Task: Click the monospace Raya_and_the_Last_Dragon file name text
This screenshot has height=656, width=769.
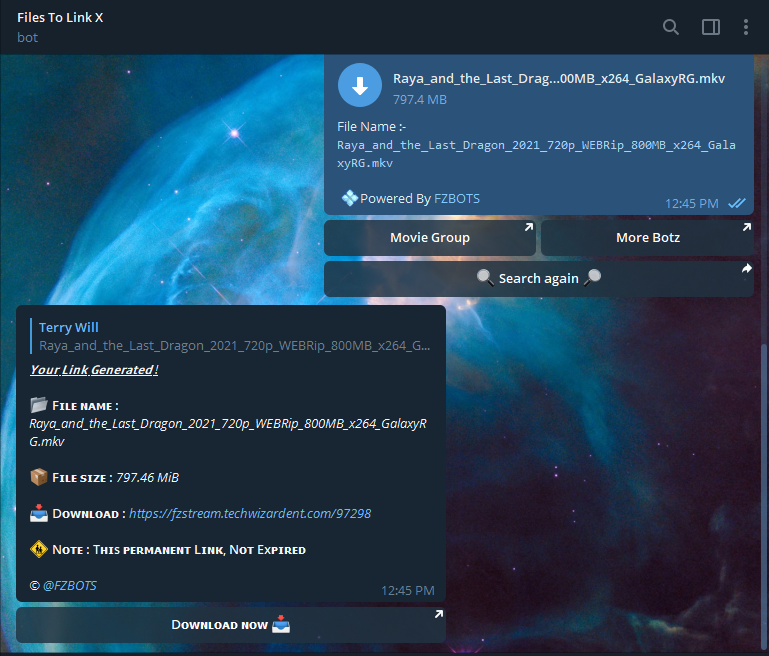Action: pyautogui.click(x=536, y=154)
